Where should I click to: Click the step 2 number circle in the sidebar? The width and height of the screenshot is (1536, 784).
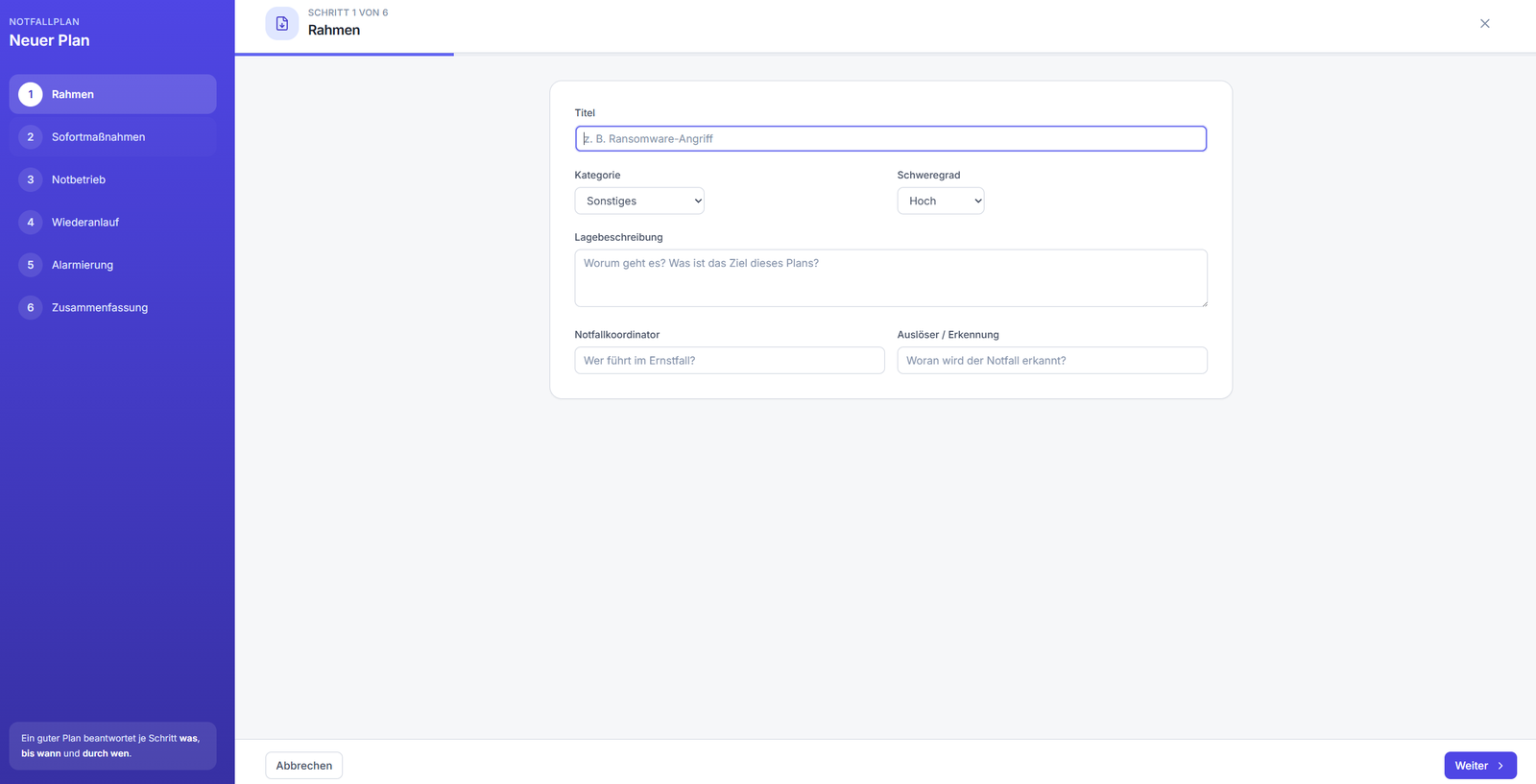click(31, 137)
